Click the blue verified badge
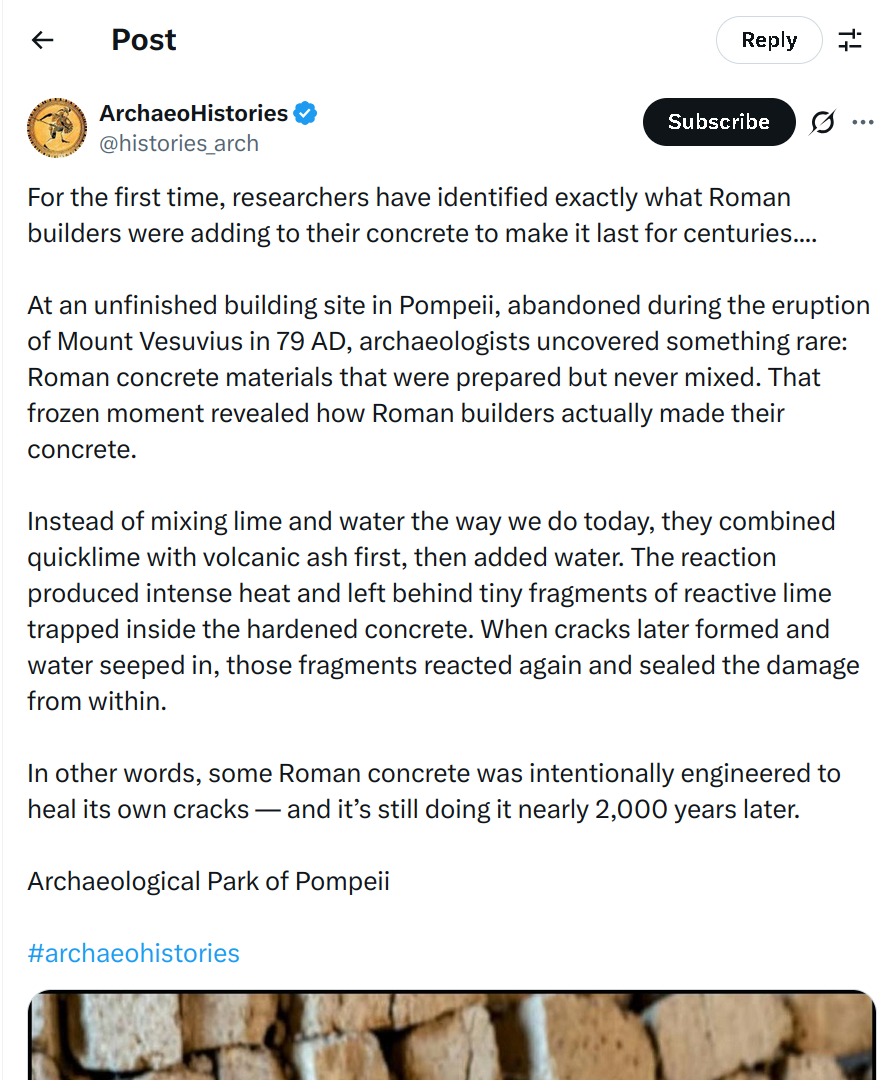Image resolution: width=896 pixels, height=1080 pixels. coord(305,113)
